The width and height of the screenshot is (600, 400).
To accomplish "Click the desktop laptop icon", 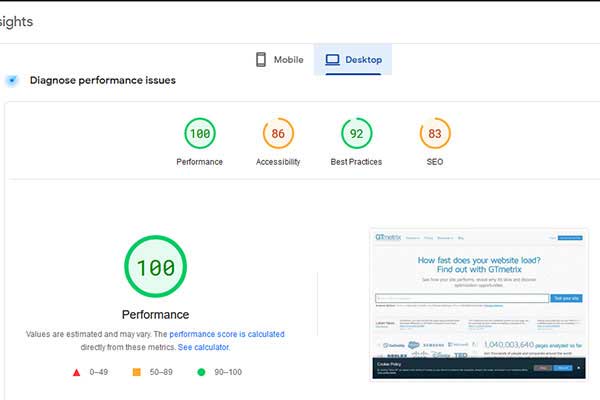I will point(332,60).
